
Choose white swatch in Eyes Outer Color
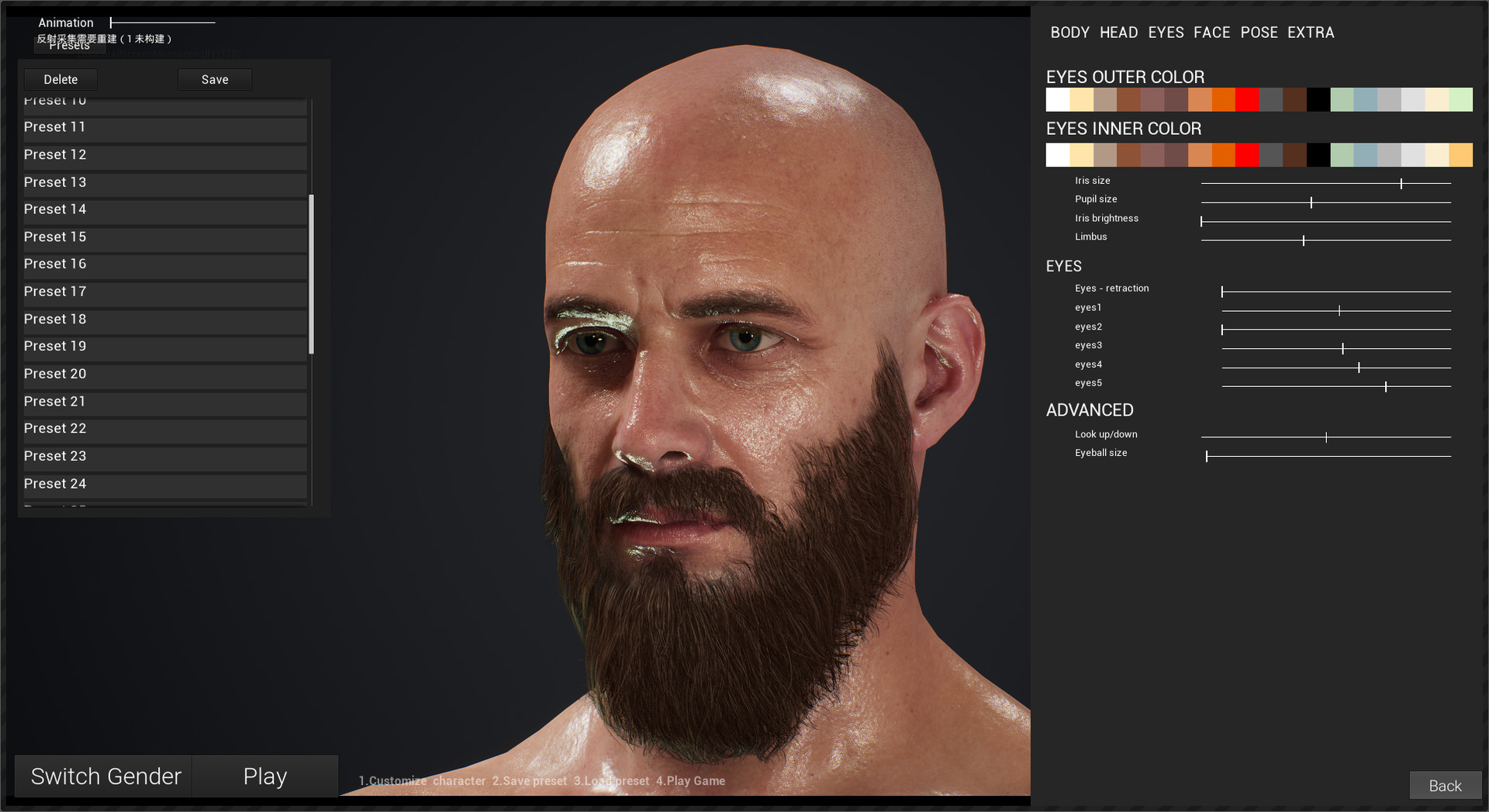[1058, 100]
